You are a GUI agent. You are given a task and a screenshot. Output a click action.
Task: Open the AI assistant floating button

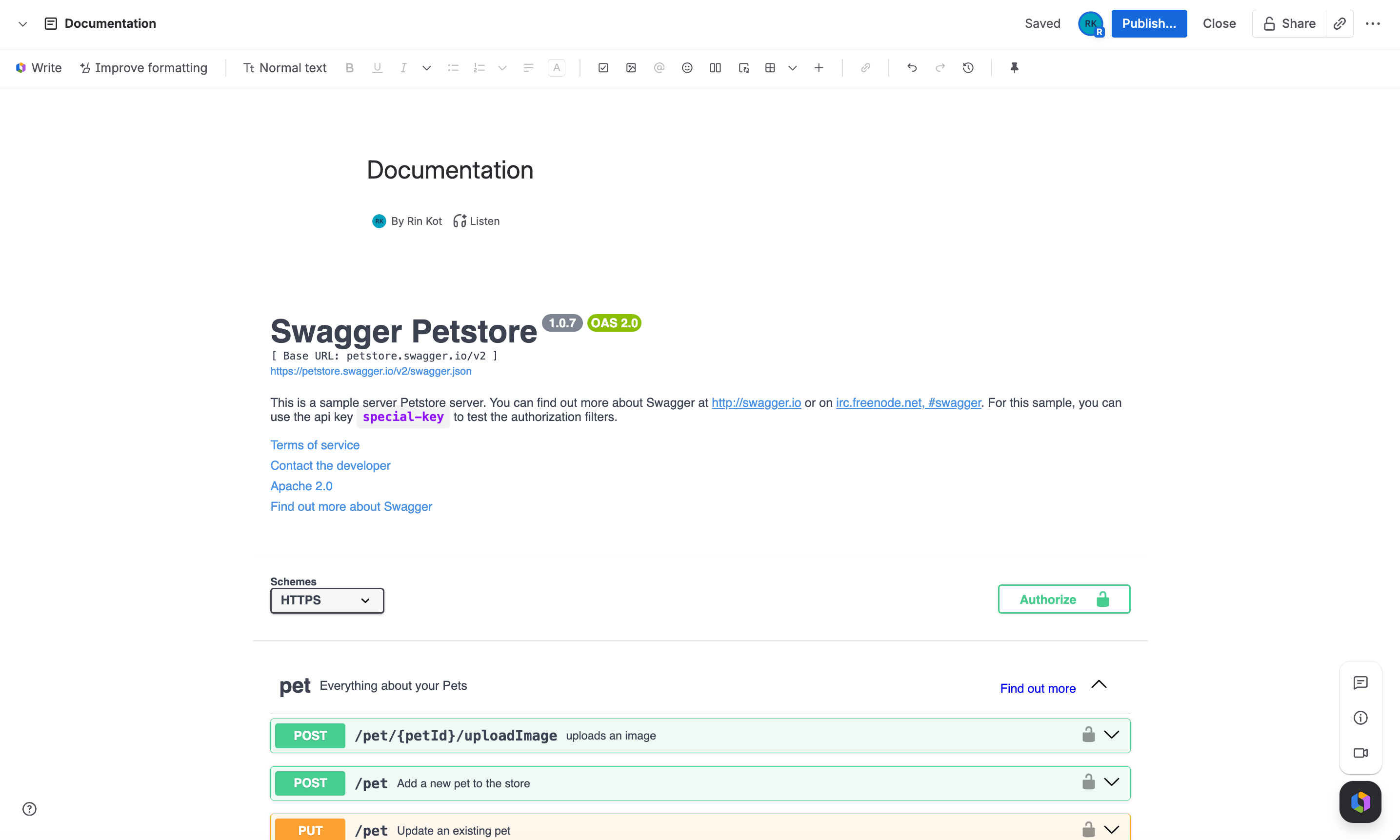pos(1360,801)
